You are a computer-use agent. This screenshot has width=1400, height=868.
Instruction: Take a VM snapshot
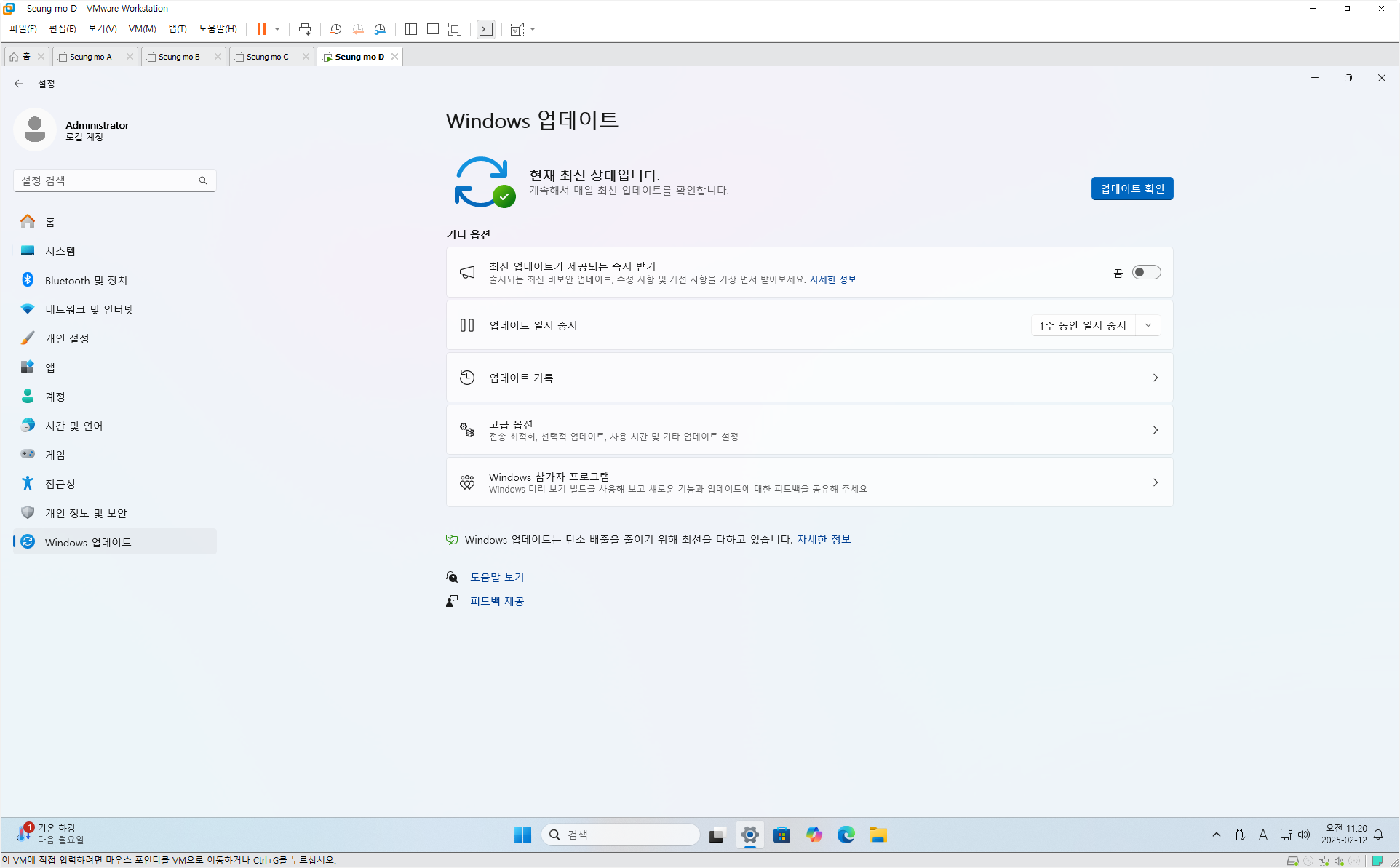(x=335, y=29)
